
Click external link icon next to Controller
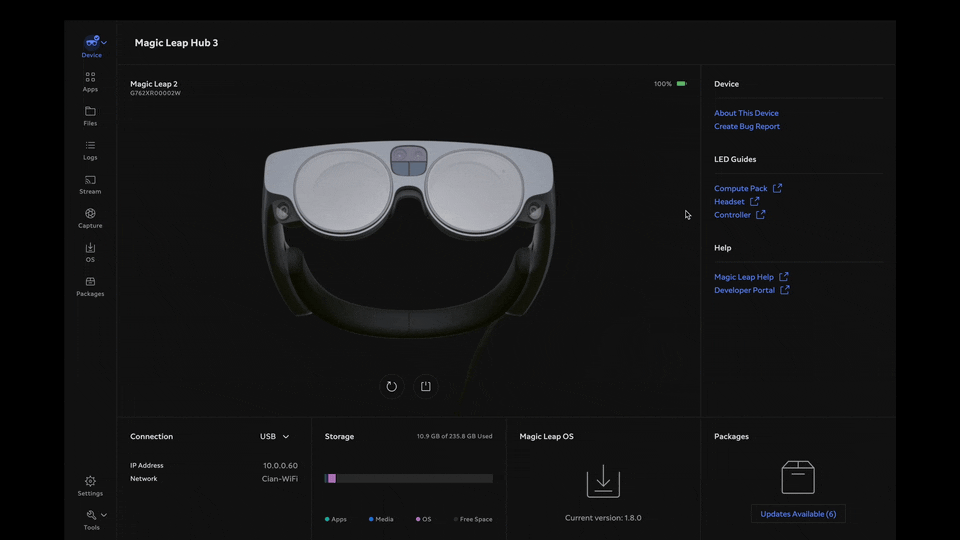[x=760, y=214]
